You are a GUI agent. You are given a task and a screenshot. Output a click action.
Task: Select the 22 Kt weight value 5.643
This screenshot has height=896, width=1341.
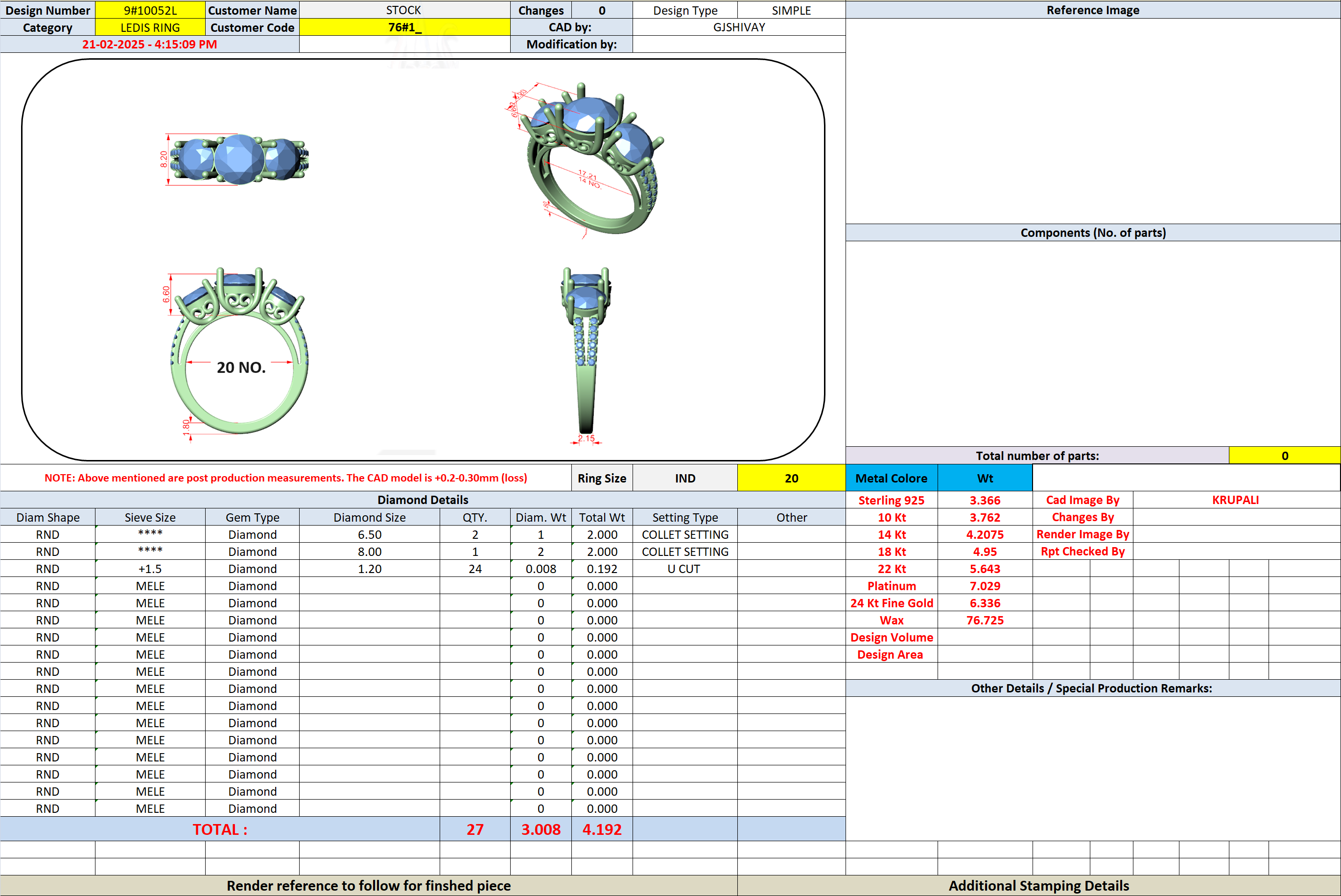pyautogui.click(x=985, y=569)
